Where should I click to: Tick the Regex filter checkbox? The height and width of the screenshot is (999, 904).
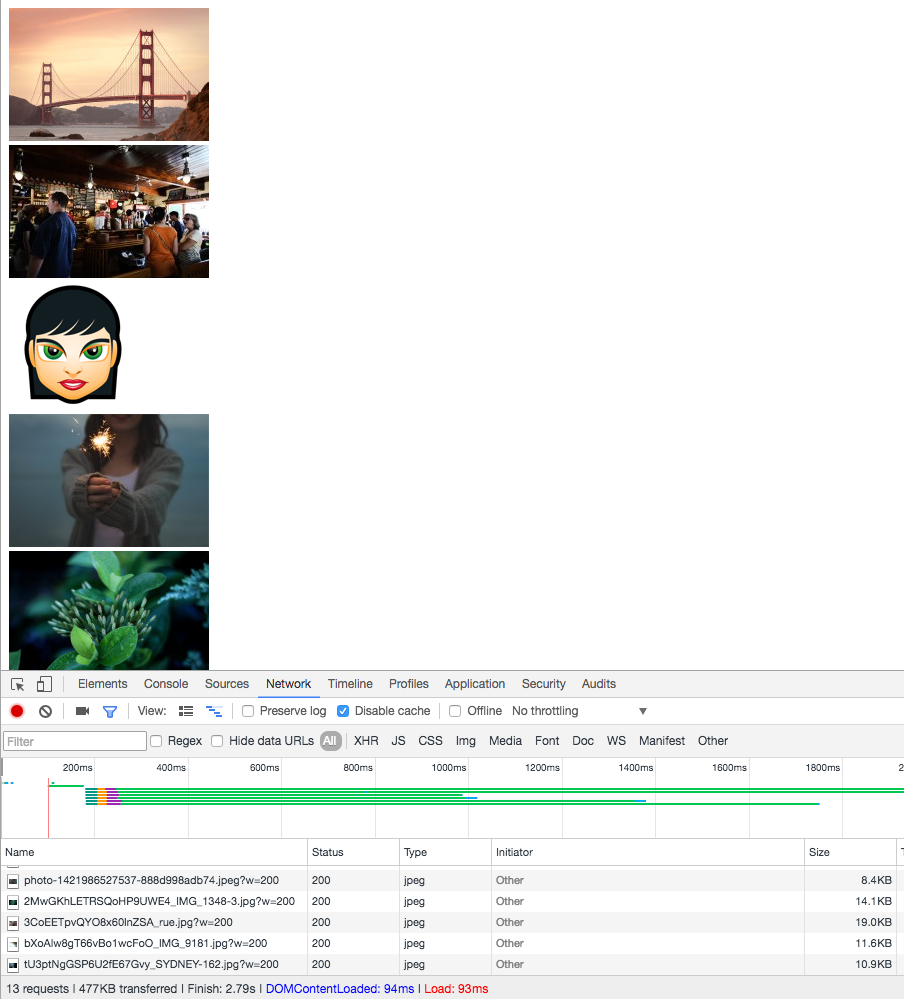point(156,741)
